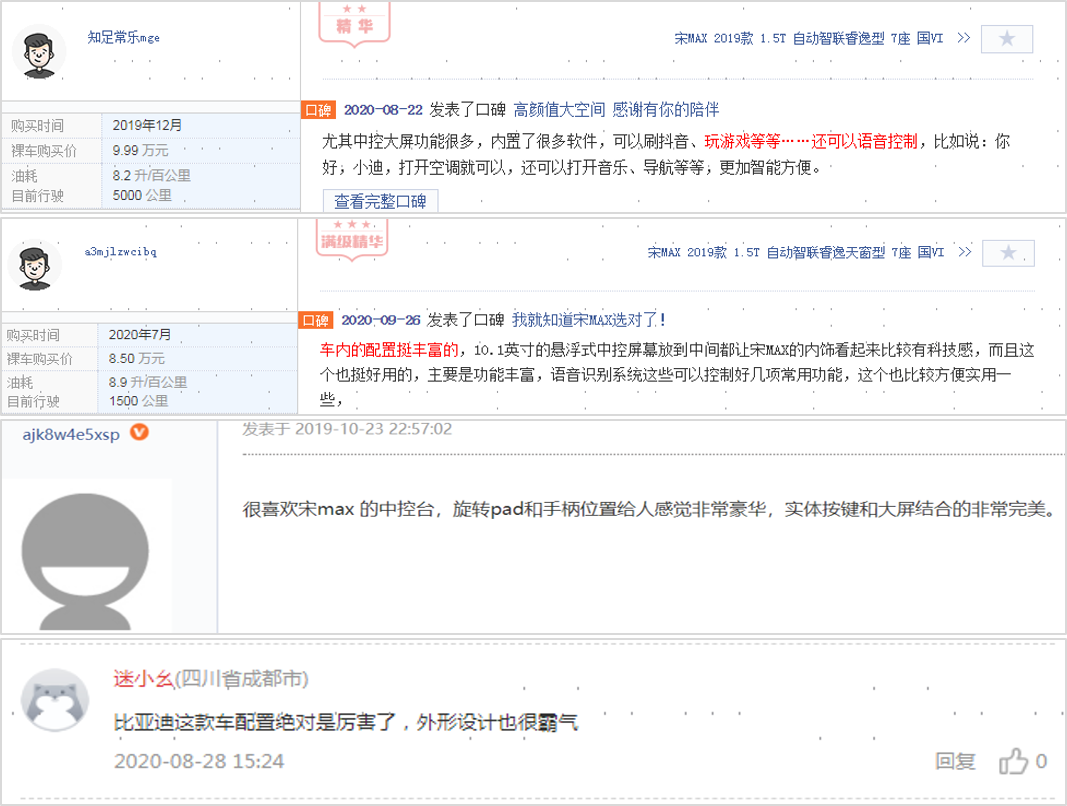Click the star favorite icon on second review
Image resolution: width=1067 pixels, height=806 pixels.
tap(1007, 253)
